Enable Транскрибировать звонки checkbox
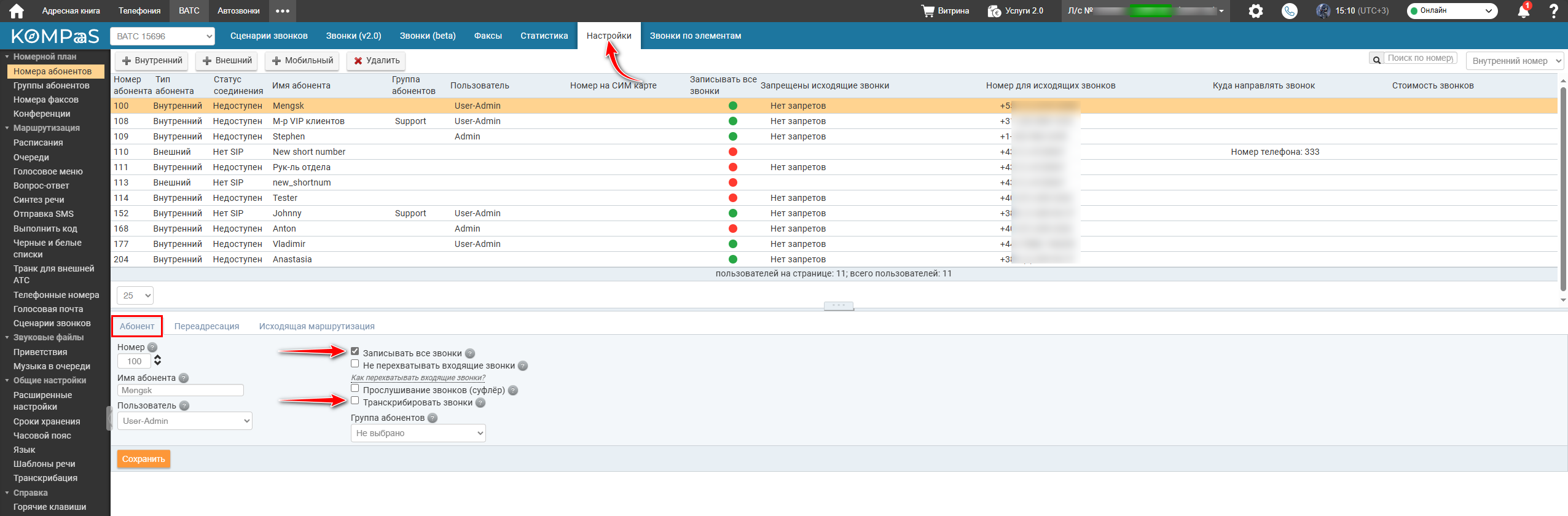The width and height of the screenshot is (1568, 516). (x=355, y=401)
